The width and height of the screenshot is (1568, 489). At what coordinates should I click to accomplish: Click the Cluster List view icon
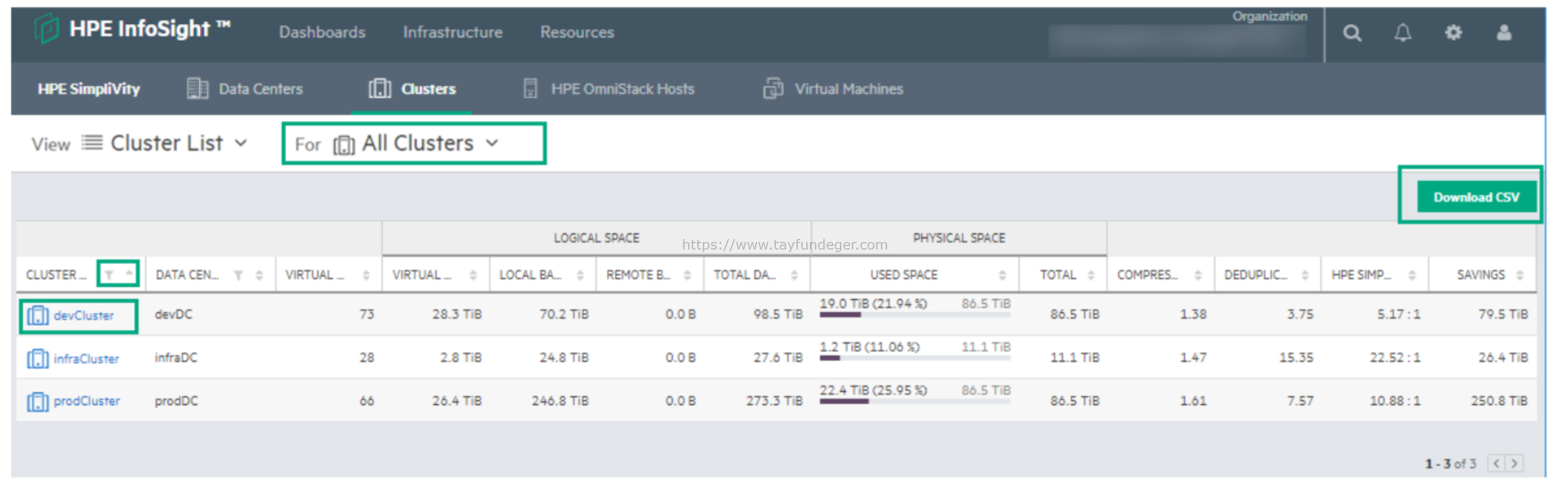coord(92,143)
